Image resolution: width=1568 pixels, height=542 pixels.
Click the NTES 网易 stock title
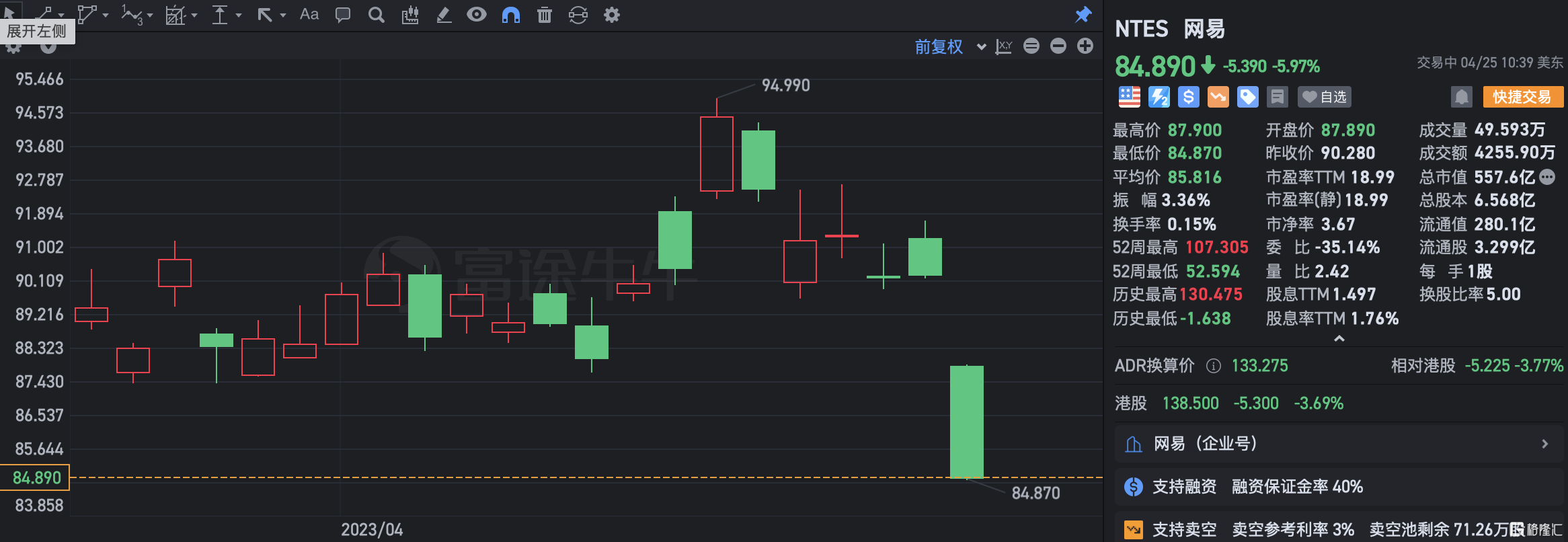click(x=1170, y=29)
